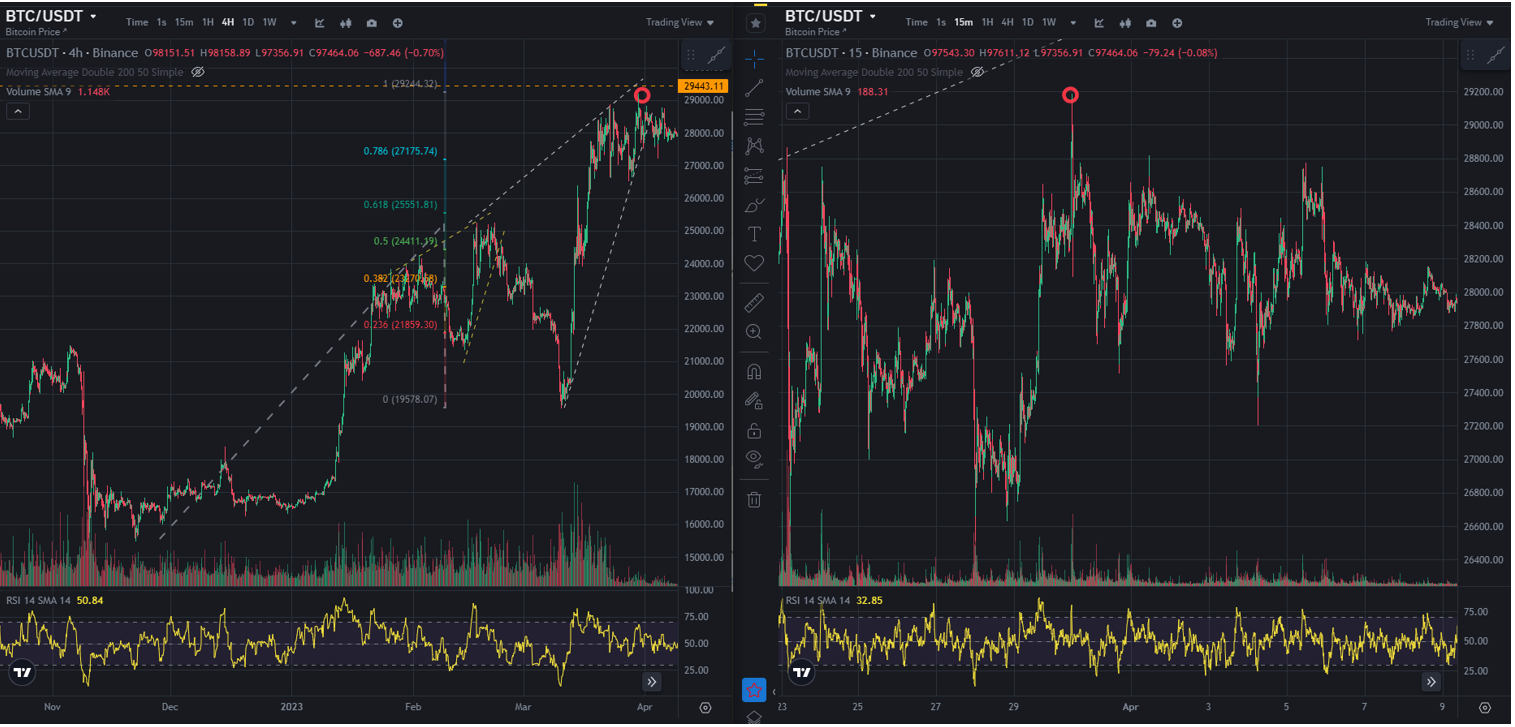
Task: Open Bitcoin Price link on left chart
Action: (37, 32)
